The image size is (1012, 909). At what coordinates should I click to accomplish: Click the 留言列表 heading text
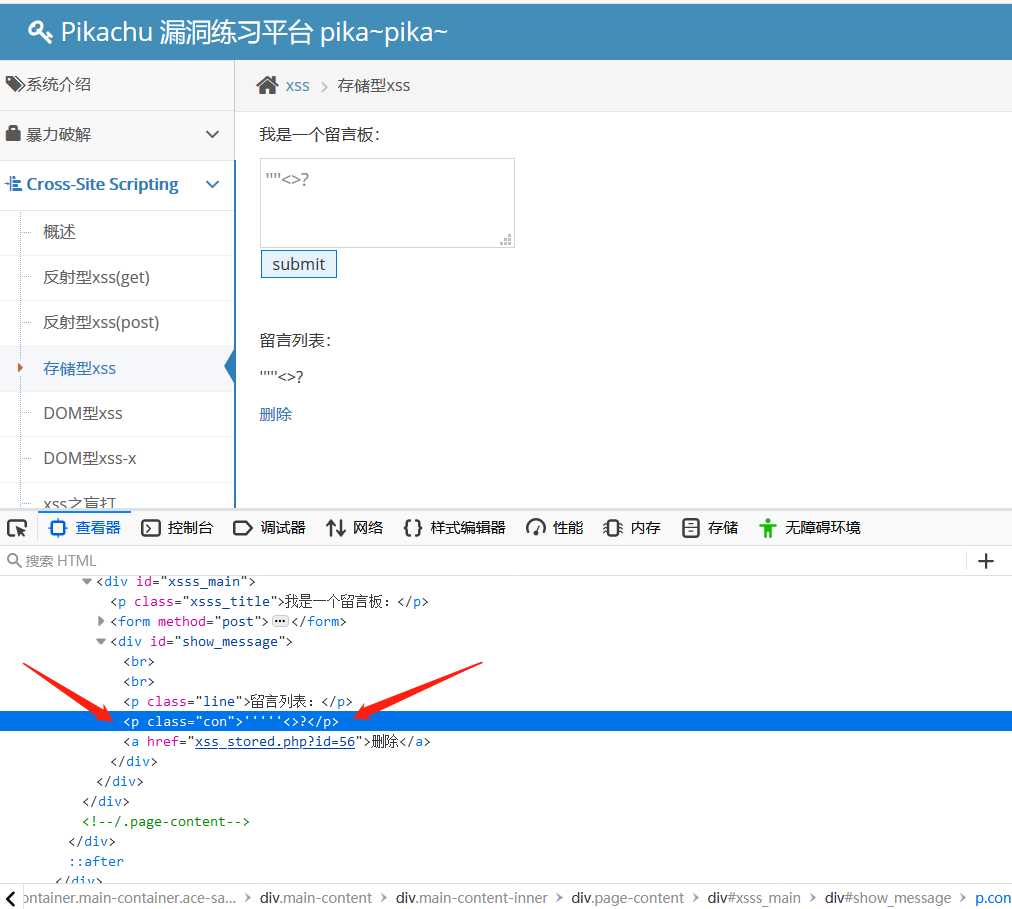[x=296, y=340]
